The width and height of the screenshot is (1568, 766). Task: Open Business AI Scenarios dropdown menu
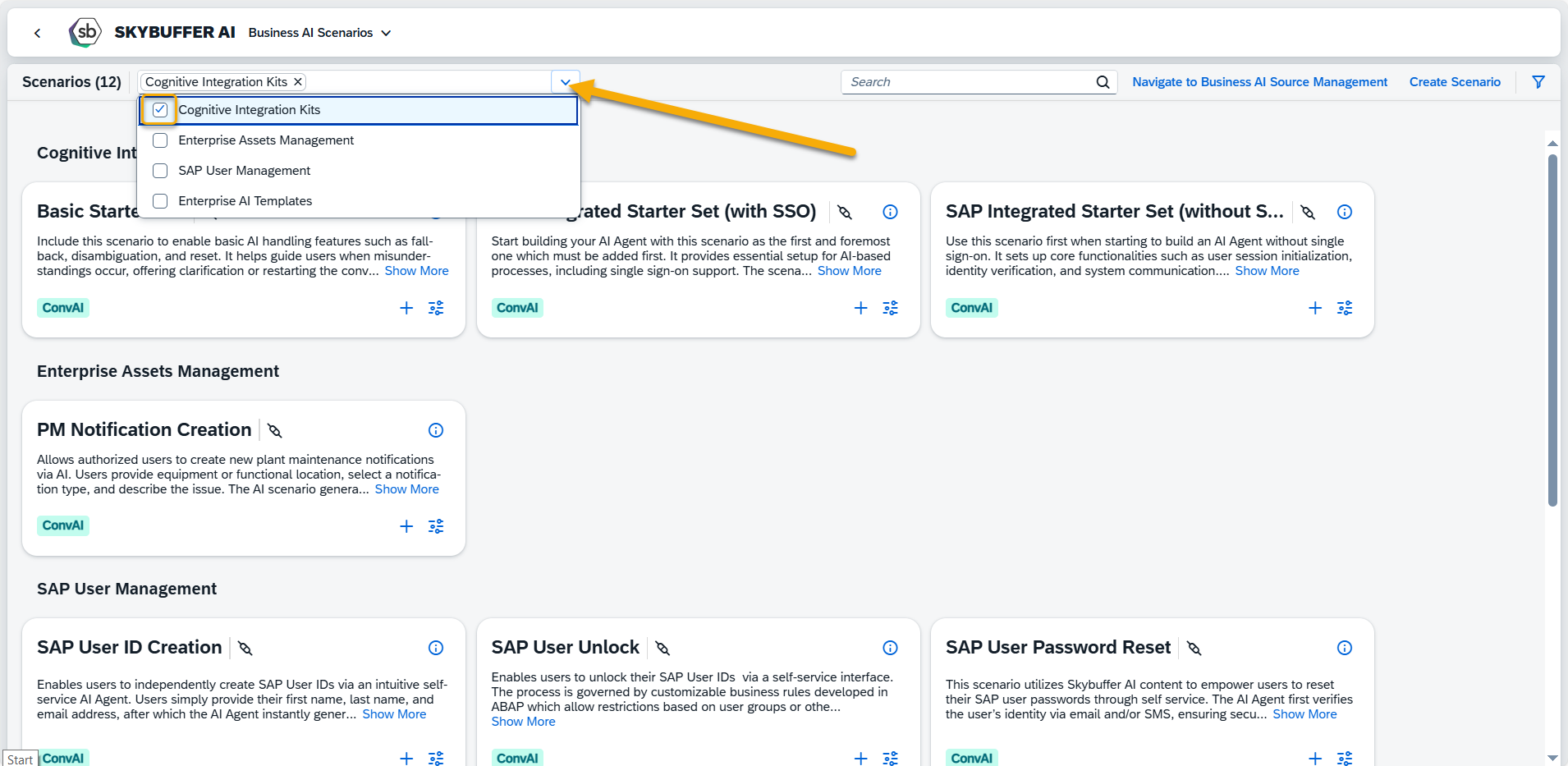pos(320,33)
